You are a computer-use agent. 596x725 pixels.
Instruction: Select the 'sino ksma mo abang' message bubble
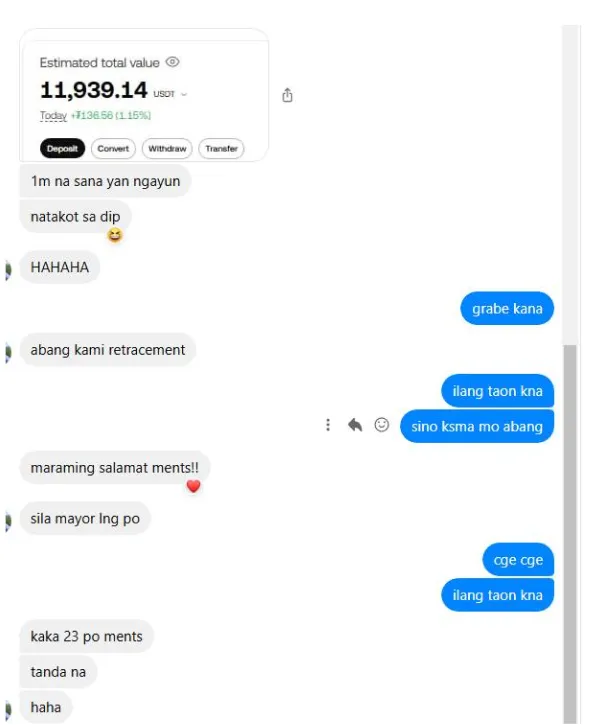[x=477, y=426]
